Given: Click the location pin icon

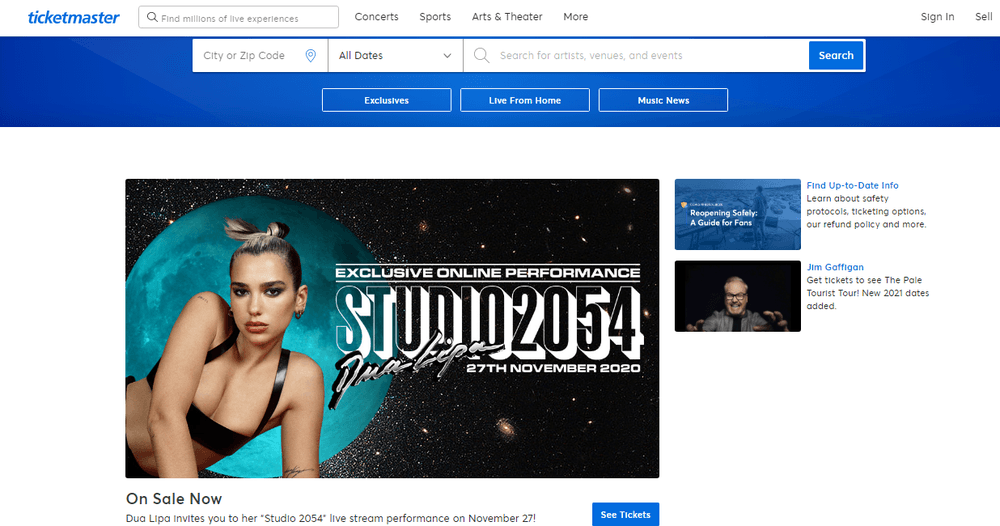Looking at the screenshot, I should pos(311,55).
